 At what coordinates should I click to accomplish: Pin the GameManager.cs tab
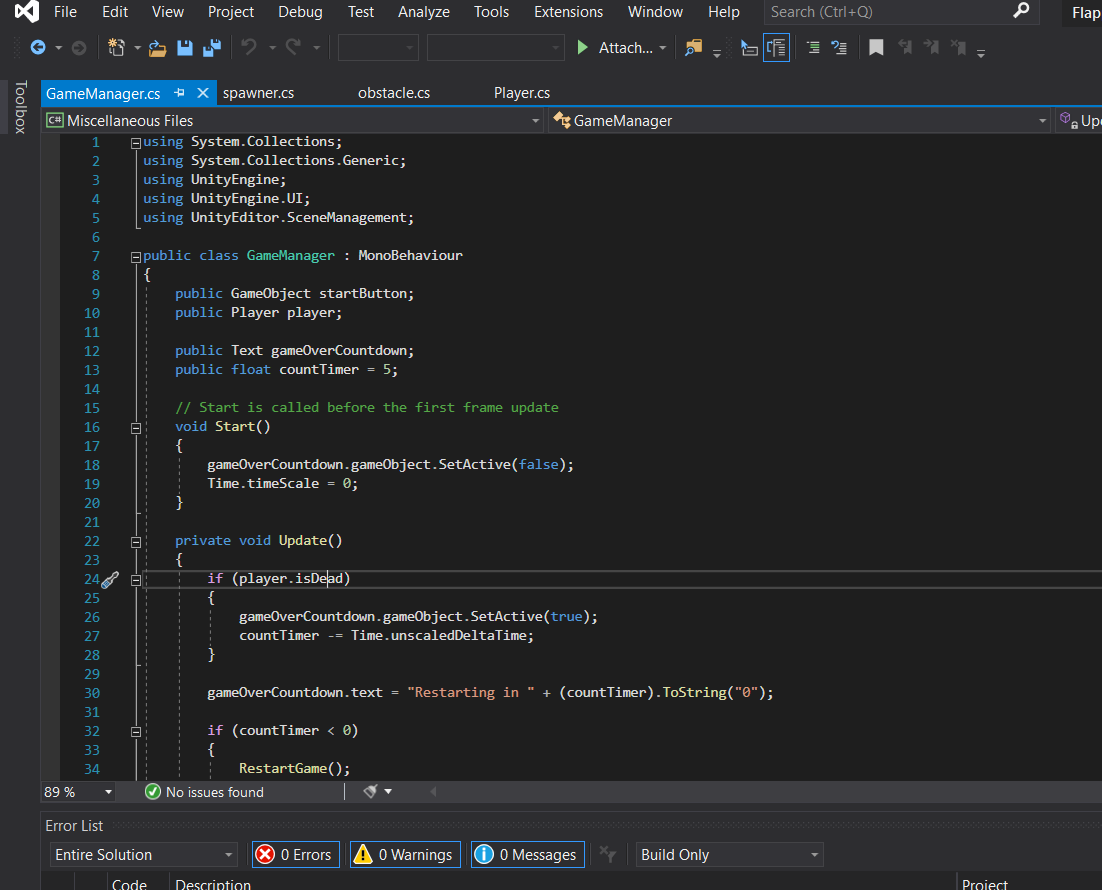pos(180,93)
